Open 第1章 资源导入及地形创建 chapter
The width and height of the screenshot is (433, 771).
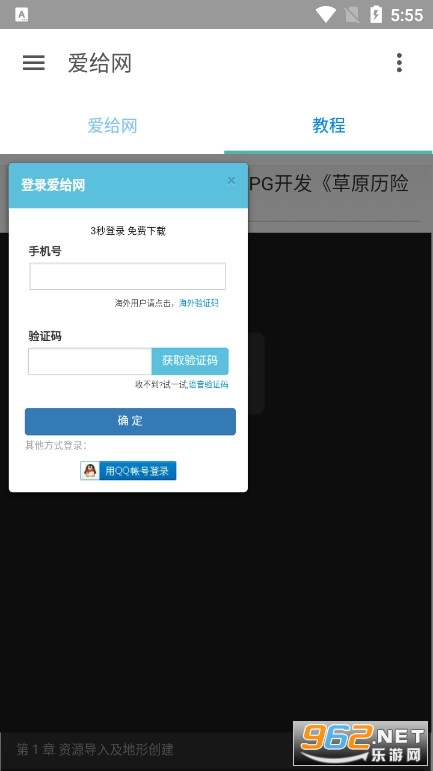click(95, 750)
